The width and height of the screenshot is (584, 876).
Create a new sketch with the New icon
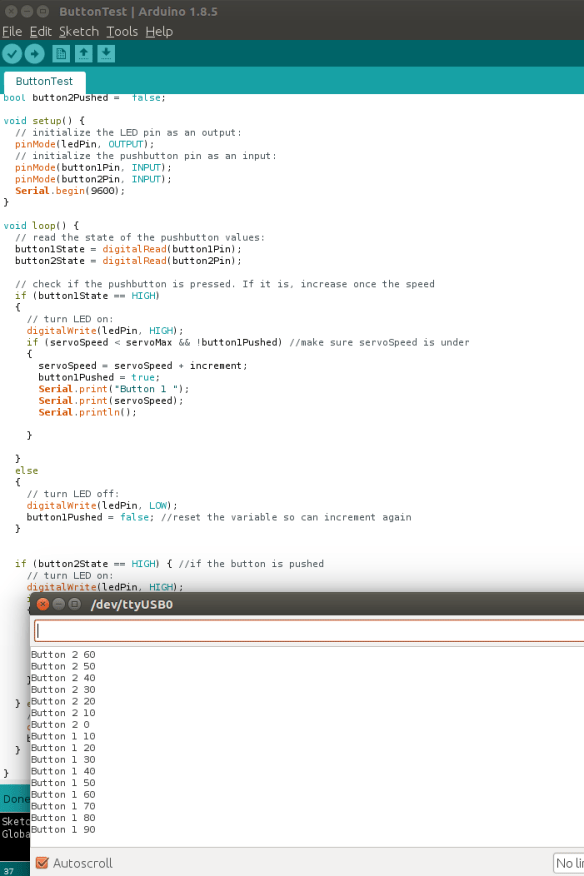pyautogui.click(x=61, y=54)
